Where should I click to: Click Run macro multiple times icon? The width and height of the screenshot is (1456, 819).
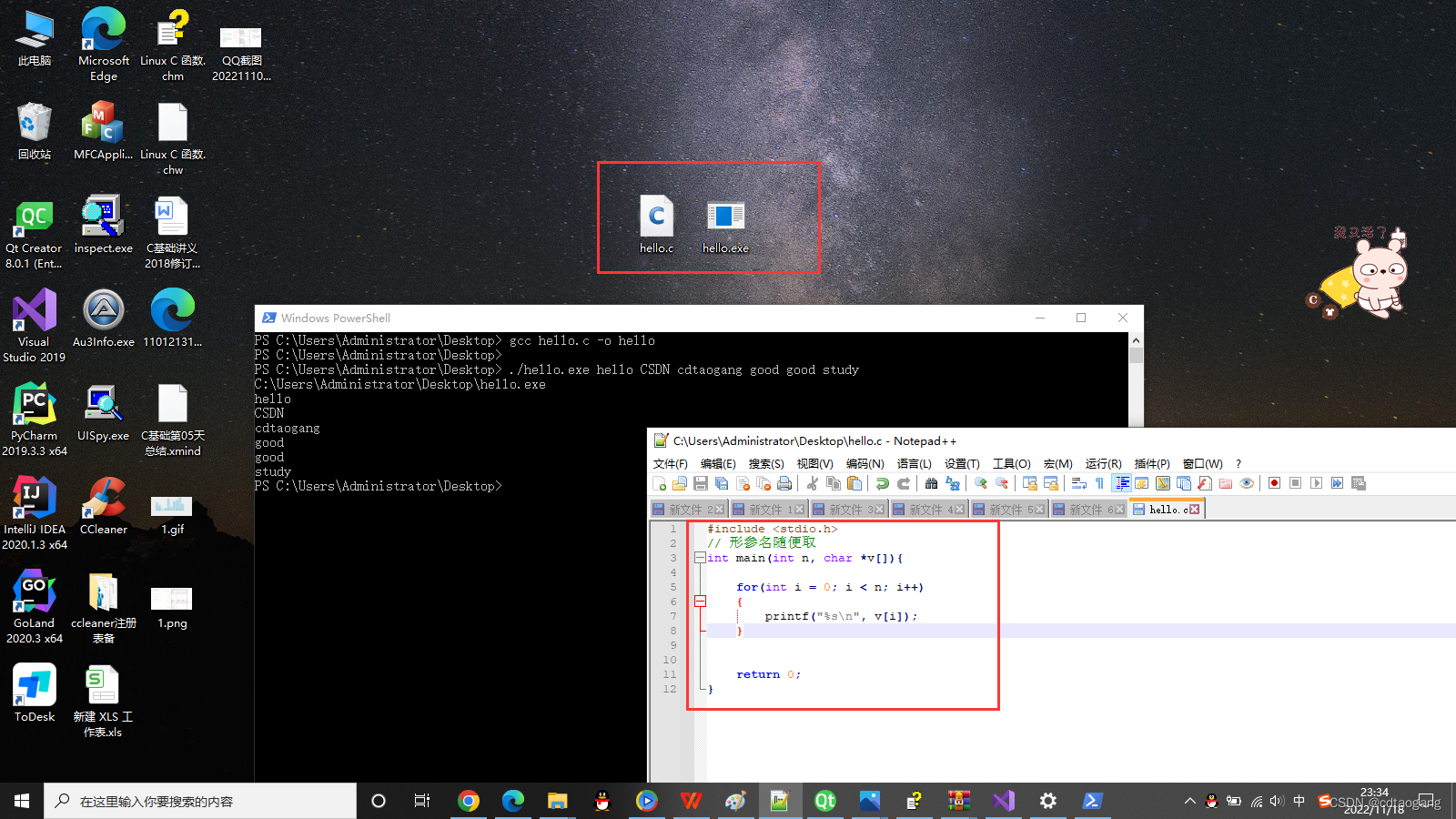[1338, 483]
